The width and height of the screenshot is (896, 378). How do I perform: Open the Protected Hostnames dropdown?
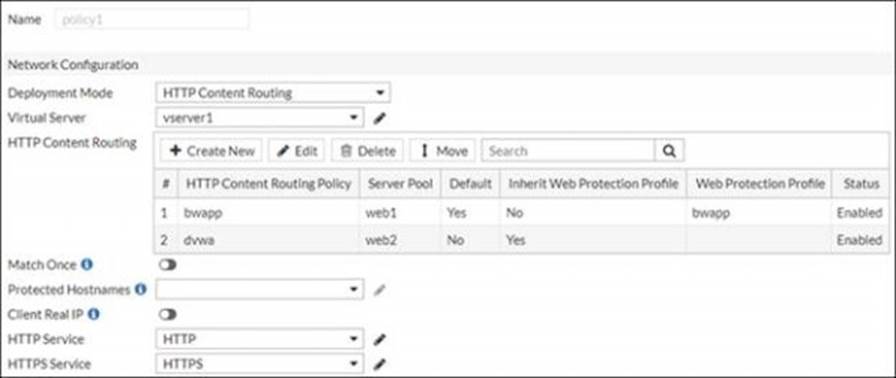259,289
